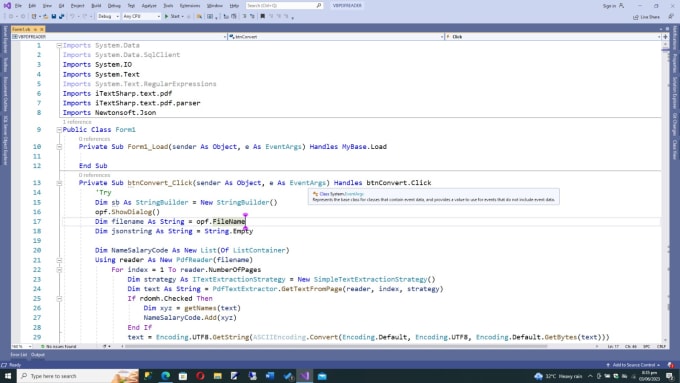Viewport: 680px width, 383px height.
Task: Collapse the Form1_Load sub
Action: click(x=59, y=147)
